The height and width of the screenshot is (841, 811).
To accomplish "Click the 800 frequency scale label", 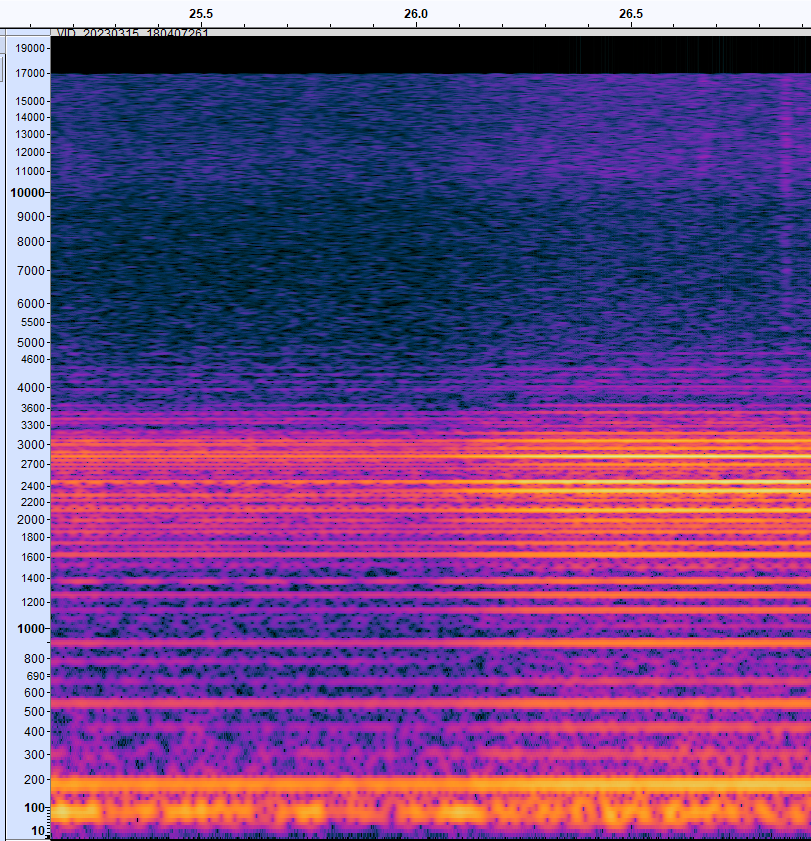I will [35, 659].
